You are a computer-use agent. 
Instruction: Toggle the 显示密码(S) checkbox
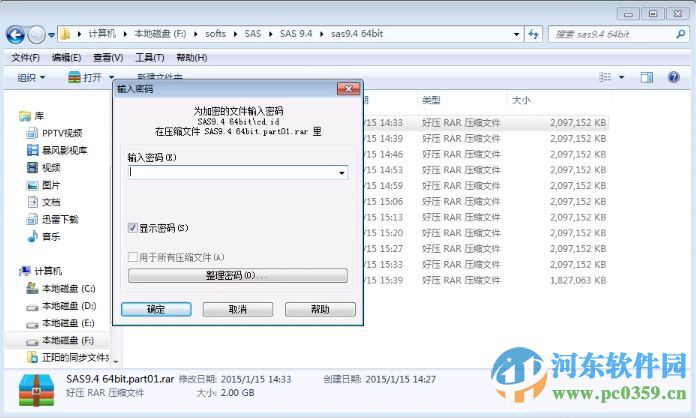pyautogui.click(x=132, y=228)
